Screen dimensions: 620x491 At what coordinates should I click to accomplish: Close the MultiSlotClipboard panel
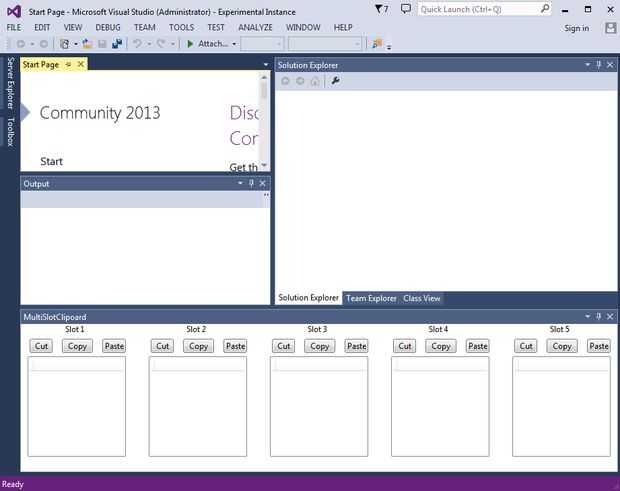610,316
